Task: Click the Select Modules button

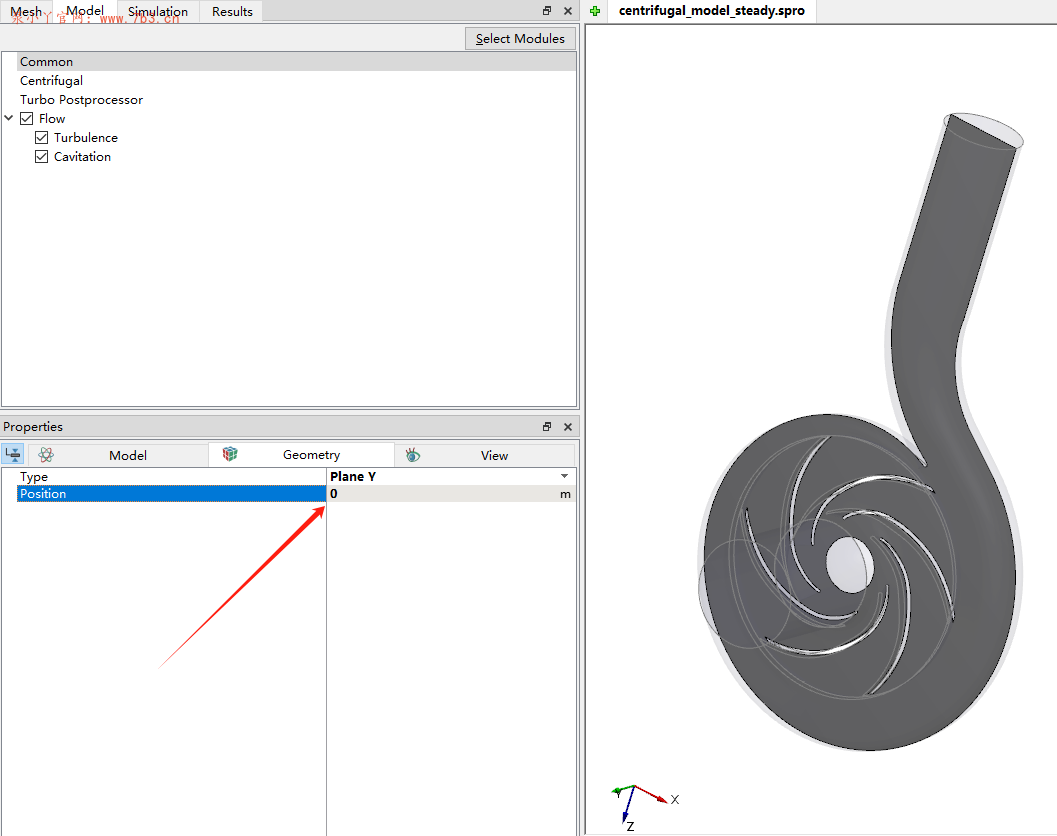Action: click(520, 39)
